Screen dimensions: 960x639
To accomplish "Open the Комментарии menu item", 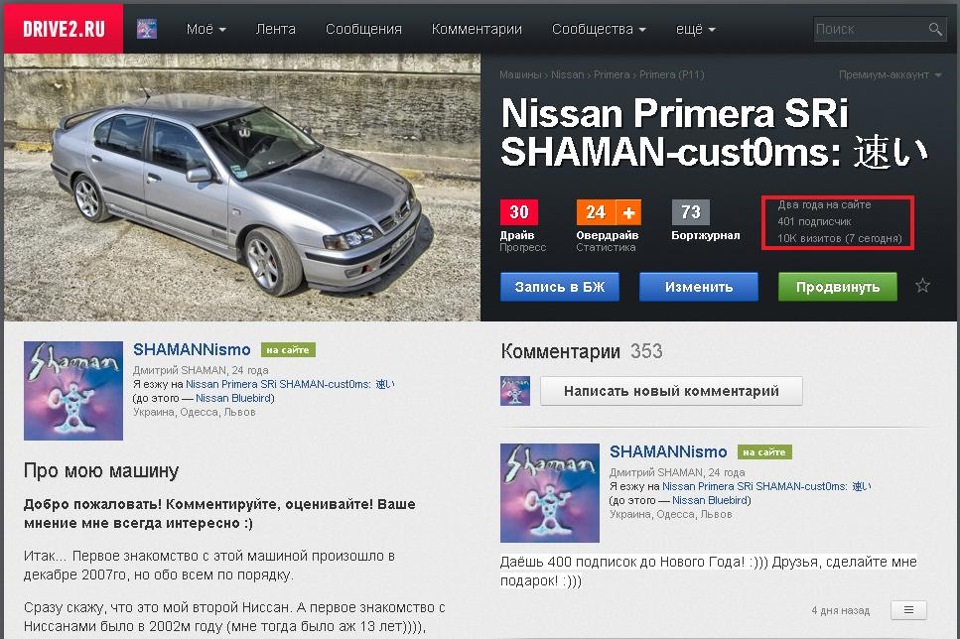I will point(477,29).
